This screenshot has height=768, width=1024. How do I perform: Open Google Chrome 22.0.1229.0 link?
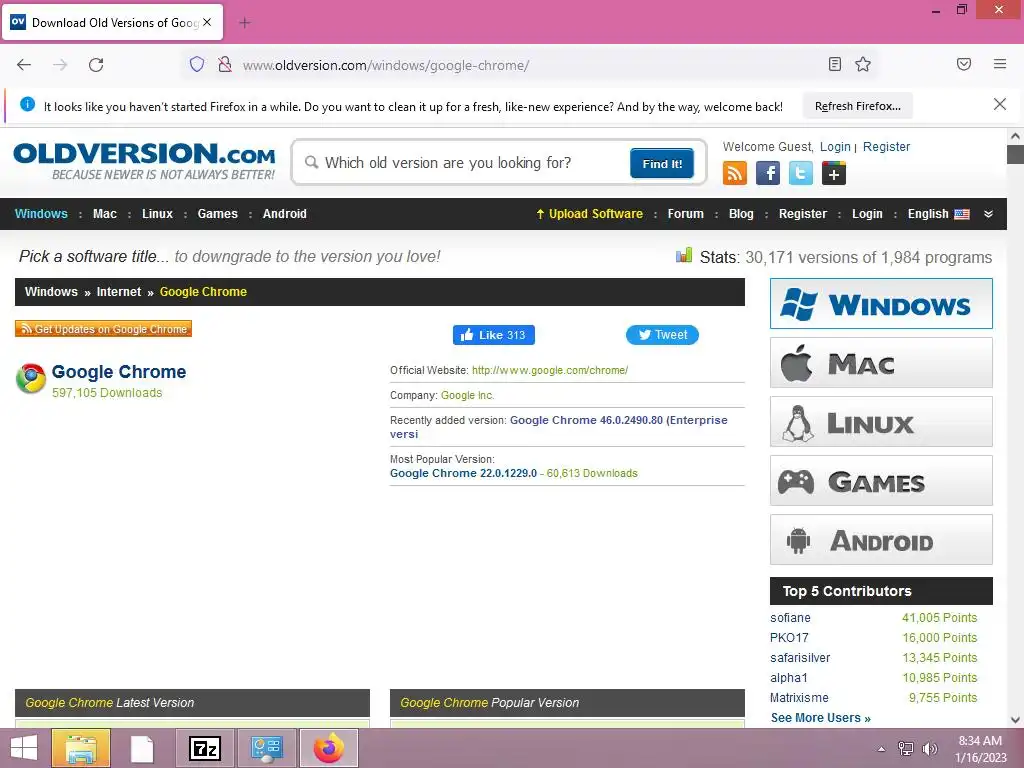click(x=463, y=473)
